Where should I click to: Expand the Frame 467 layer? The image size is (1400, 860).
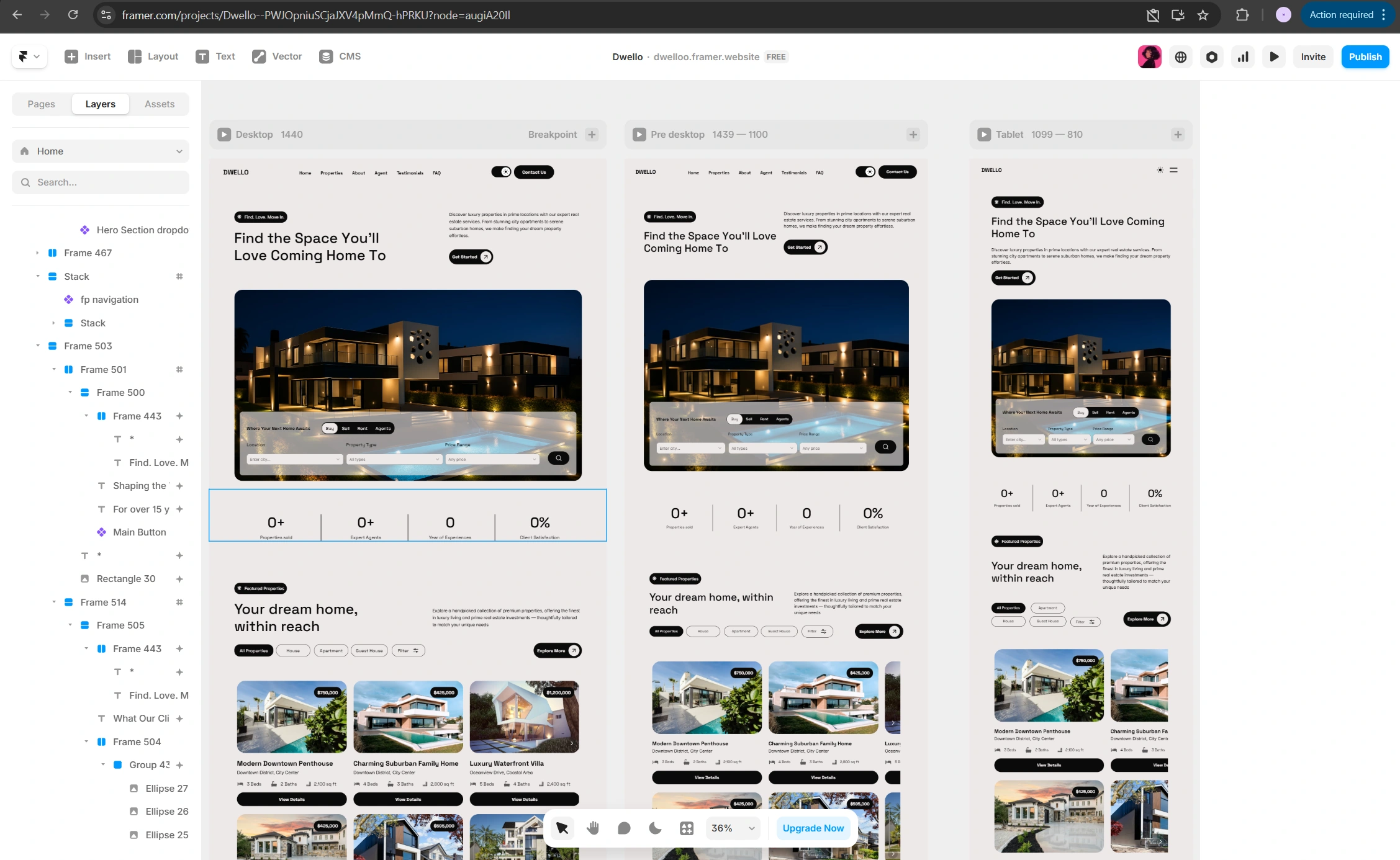click(37, 253)
